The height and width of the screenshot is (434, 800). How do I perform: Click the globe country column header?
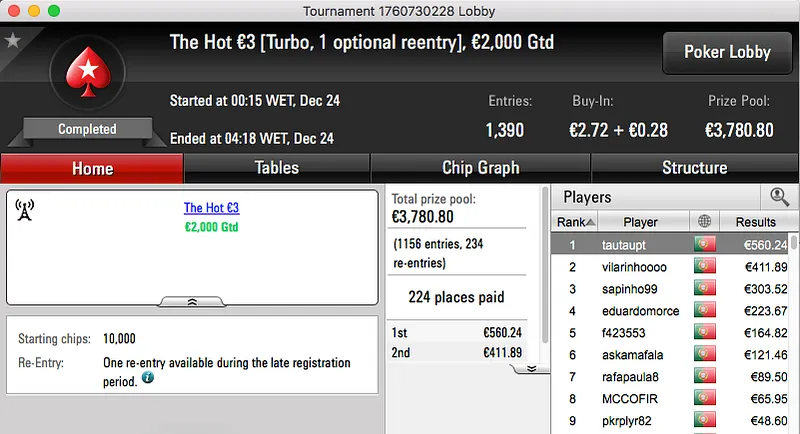click(706, 221)
